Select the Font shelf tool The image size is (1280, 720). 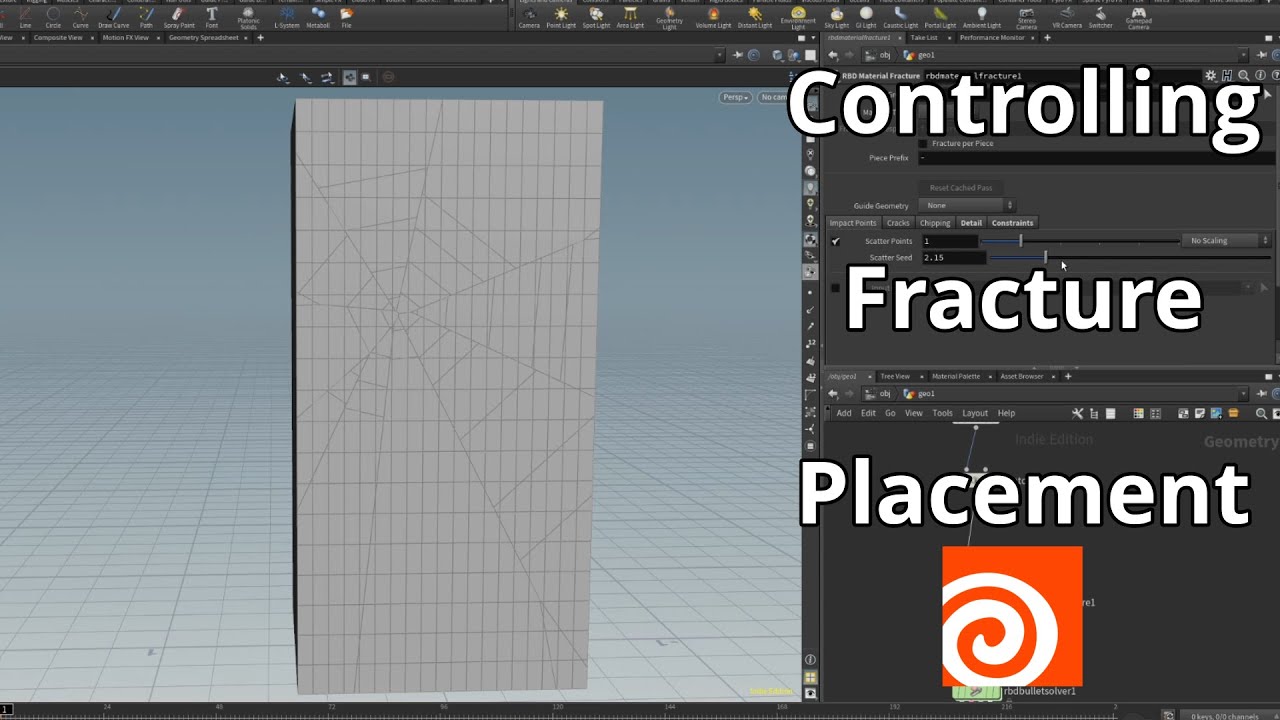pos(212,17)
